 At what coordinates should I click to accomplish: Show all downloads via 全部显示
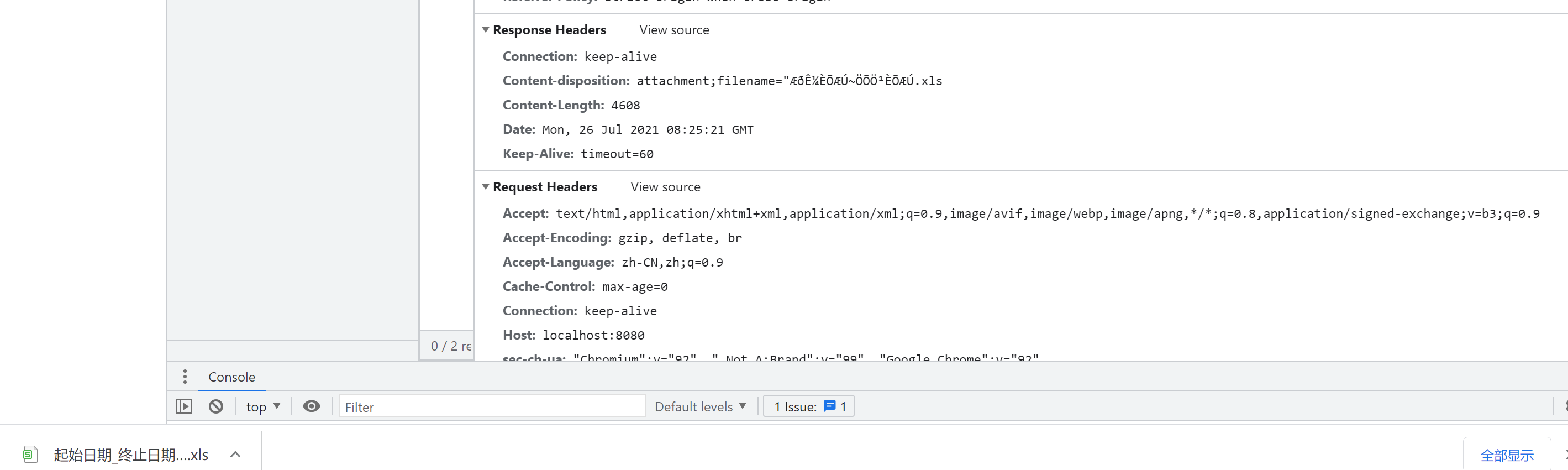[1507, 456]
